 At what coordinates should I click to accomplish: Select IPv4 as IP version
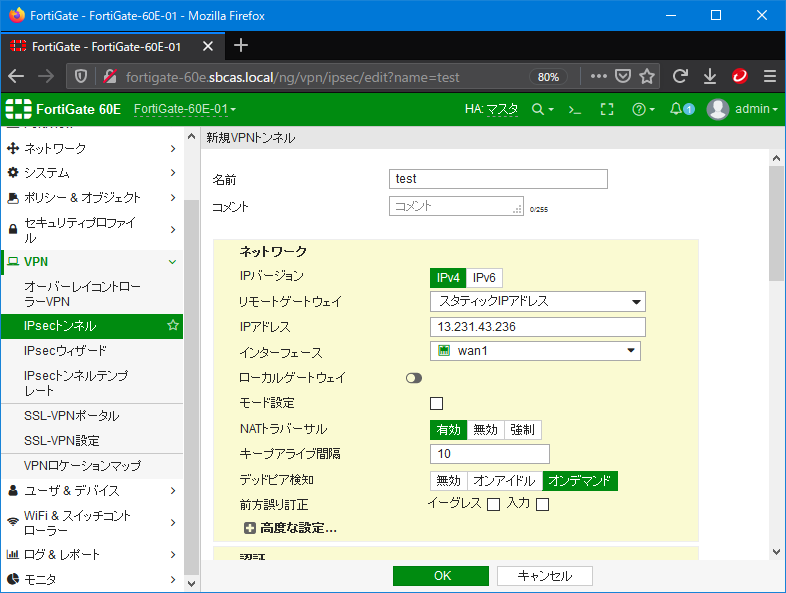point(448,278)
